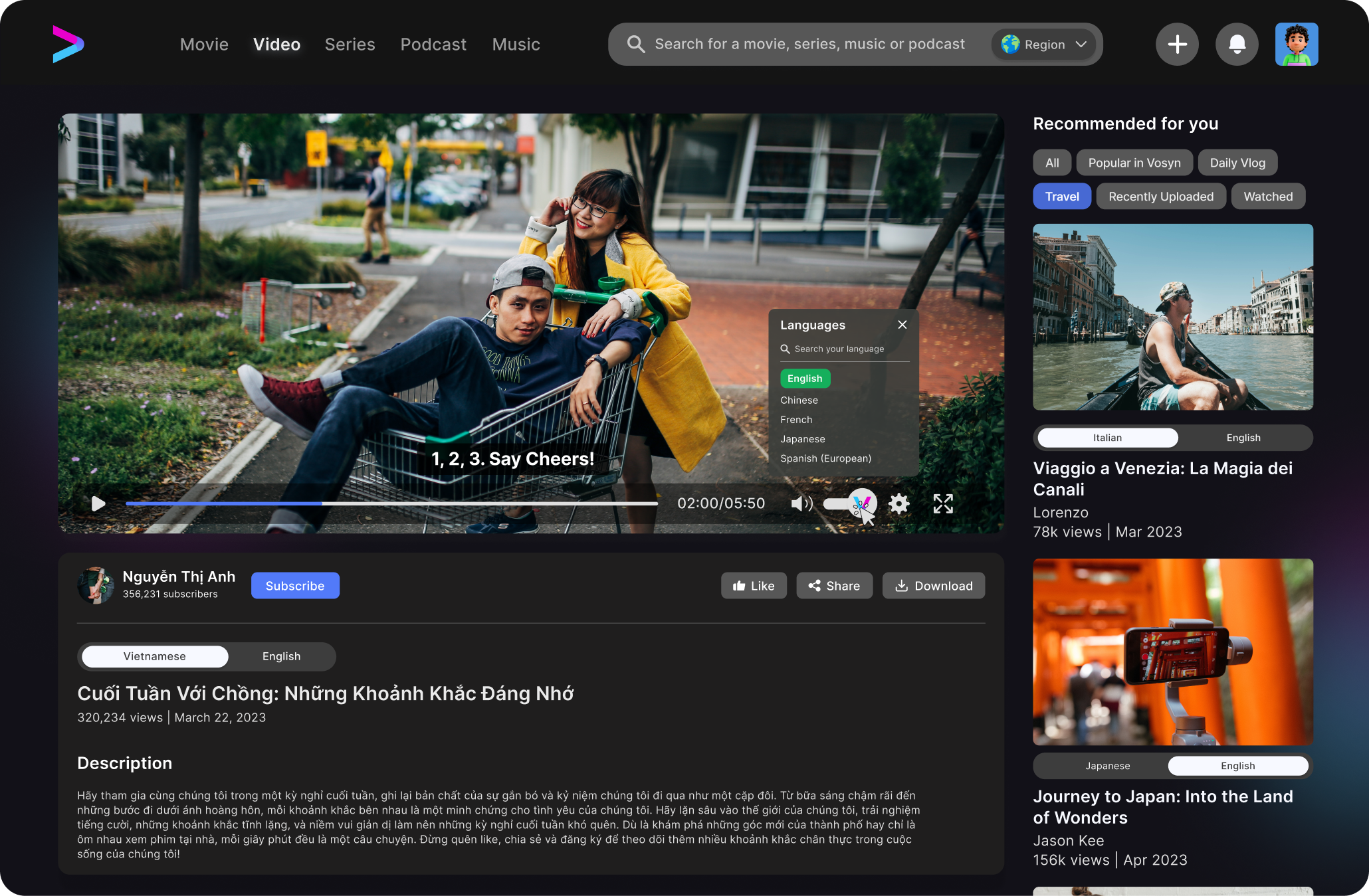Select the Travel filter chip

pyautogui.click(x=1062, y=197)
